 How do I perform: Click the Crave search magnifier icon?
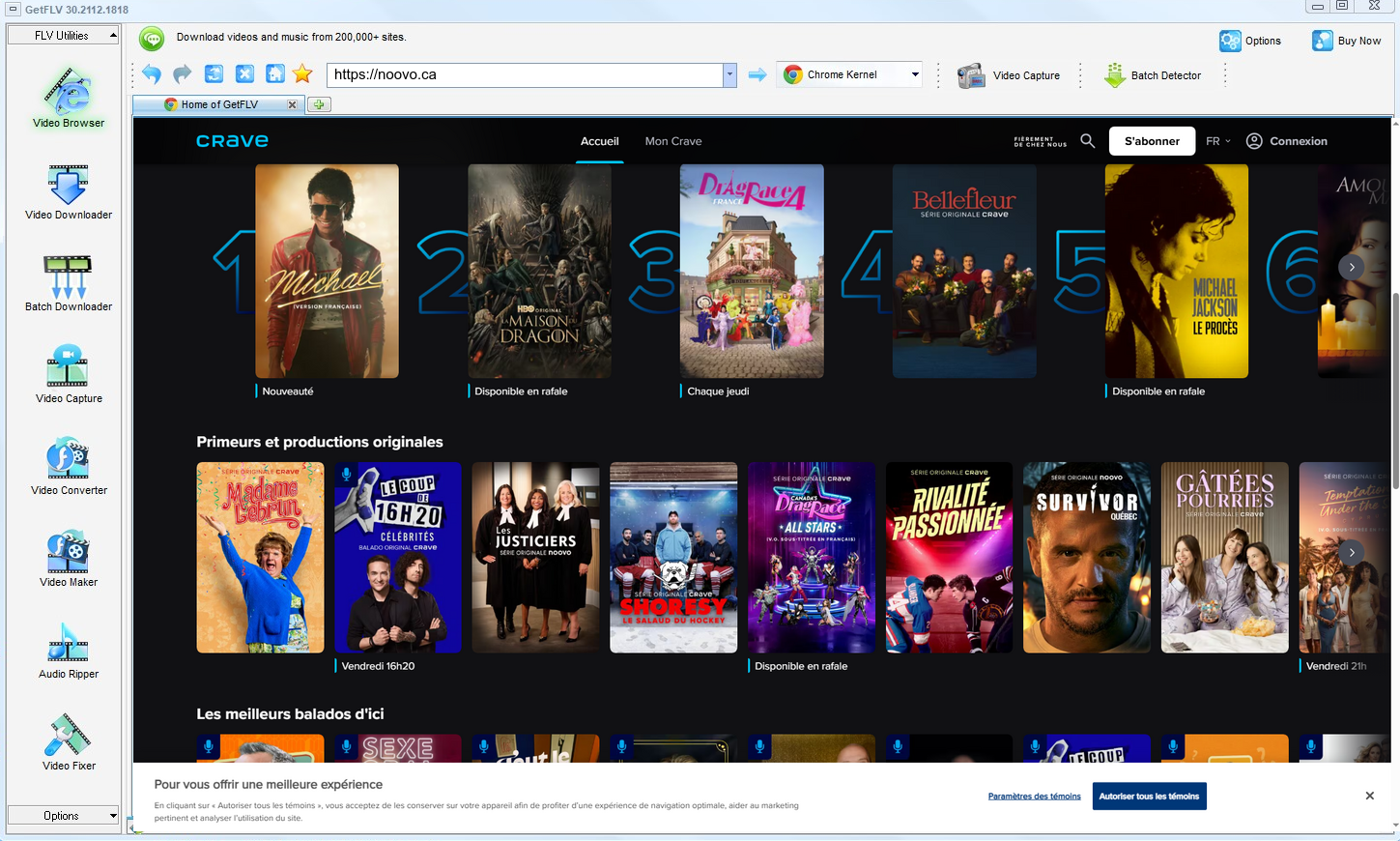pos(1088,141)
